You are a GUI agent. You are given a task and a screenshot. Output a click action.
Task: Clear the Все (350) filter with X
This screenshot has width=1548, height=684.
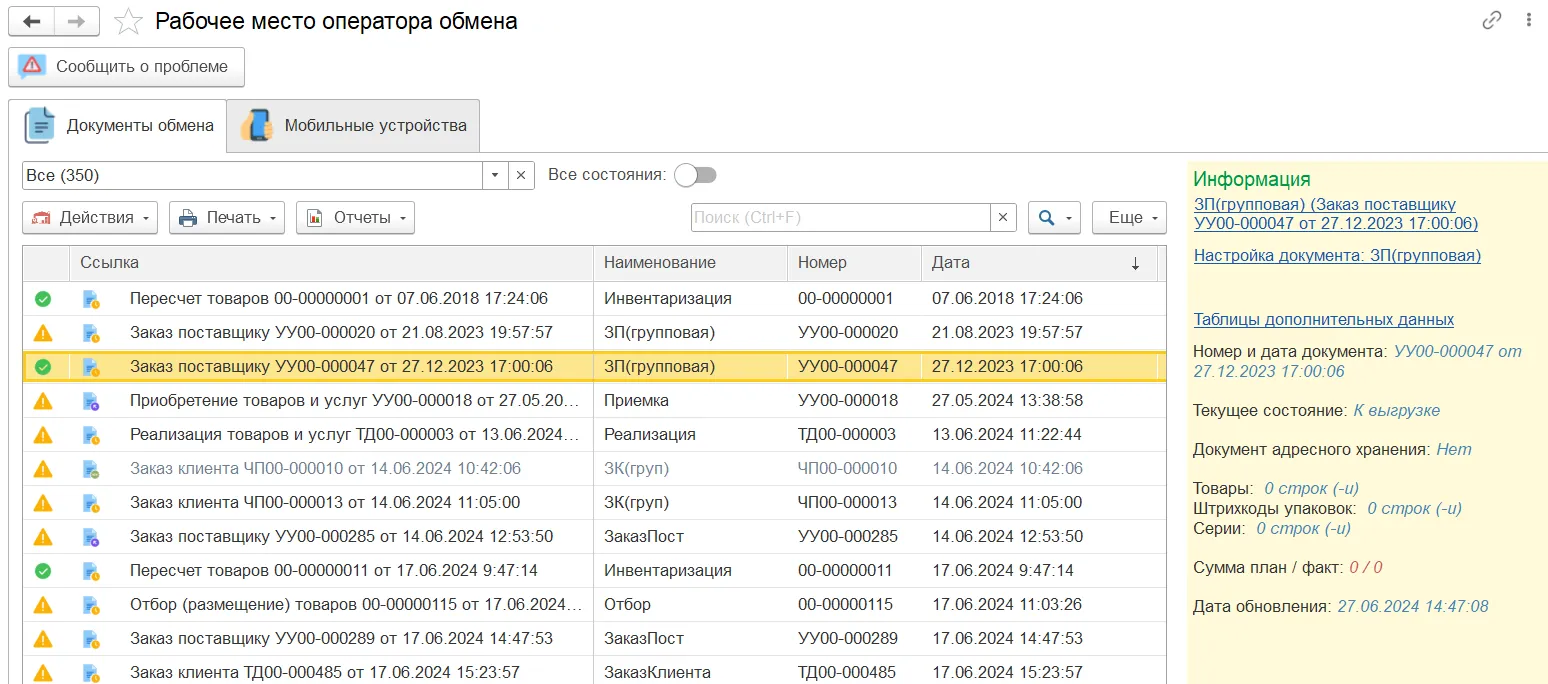tap(521, 175)
